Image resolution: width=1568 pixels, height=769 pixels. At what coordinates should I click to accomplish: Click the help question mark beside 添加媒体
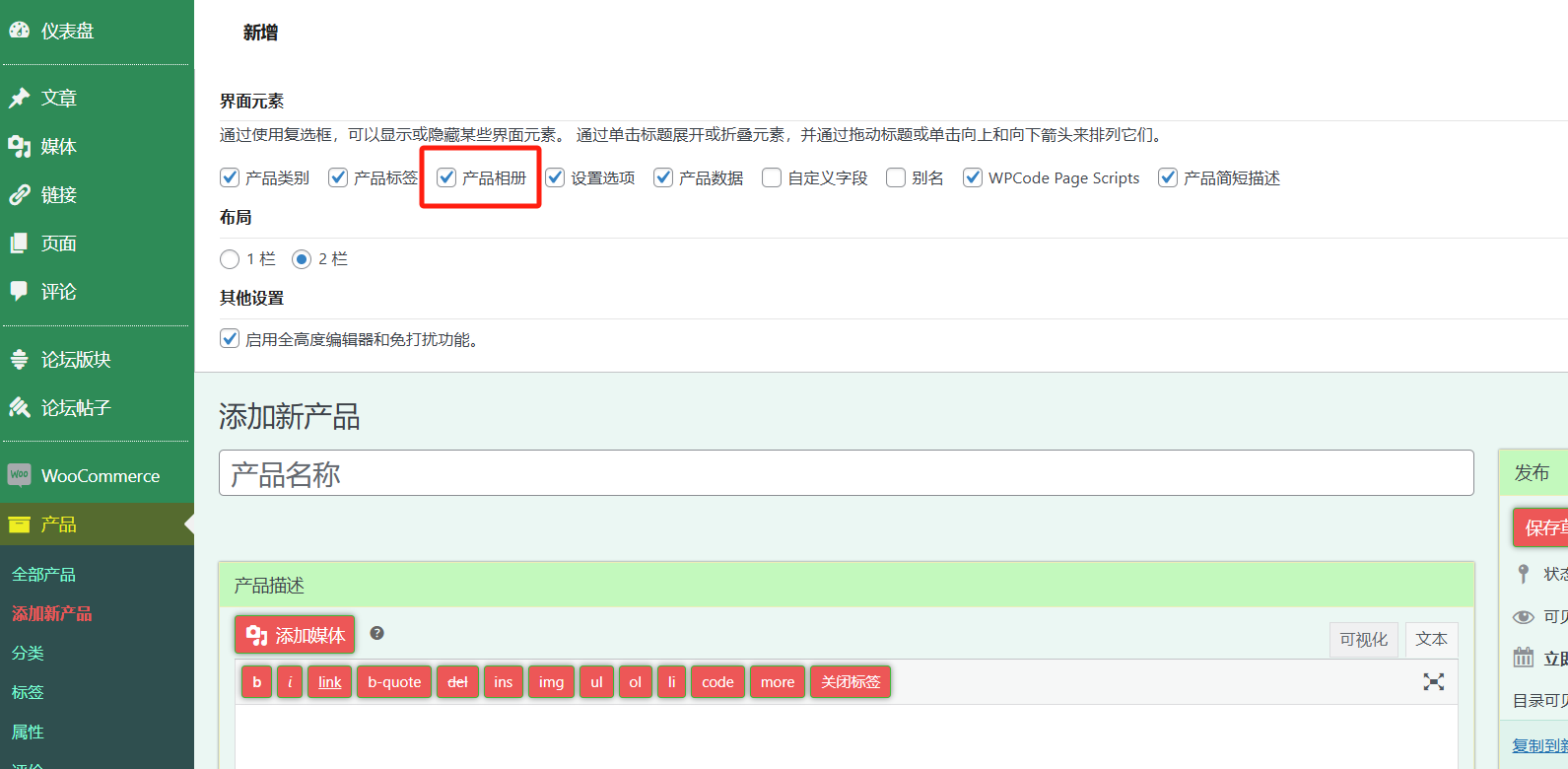(x=376, y=634)
